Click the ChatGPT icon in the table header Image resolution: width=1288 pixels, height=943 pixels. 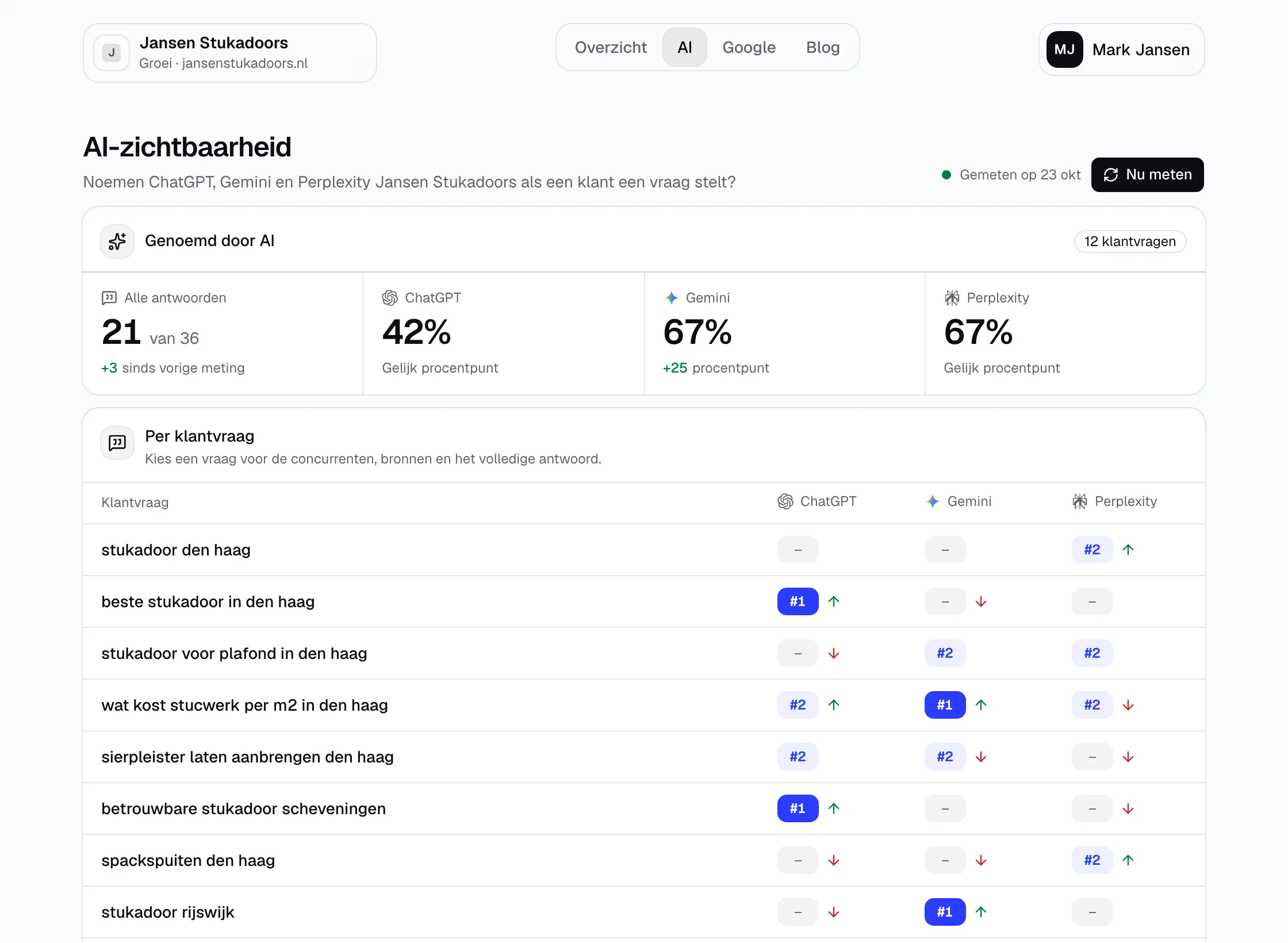tap(785, 501)
